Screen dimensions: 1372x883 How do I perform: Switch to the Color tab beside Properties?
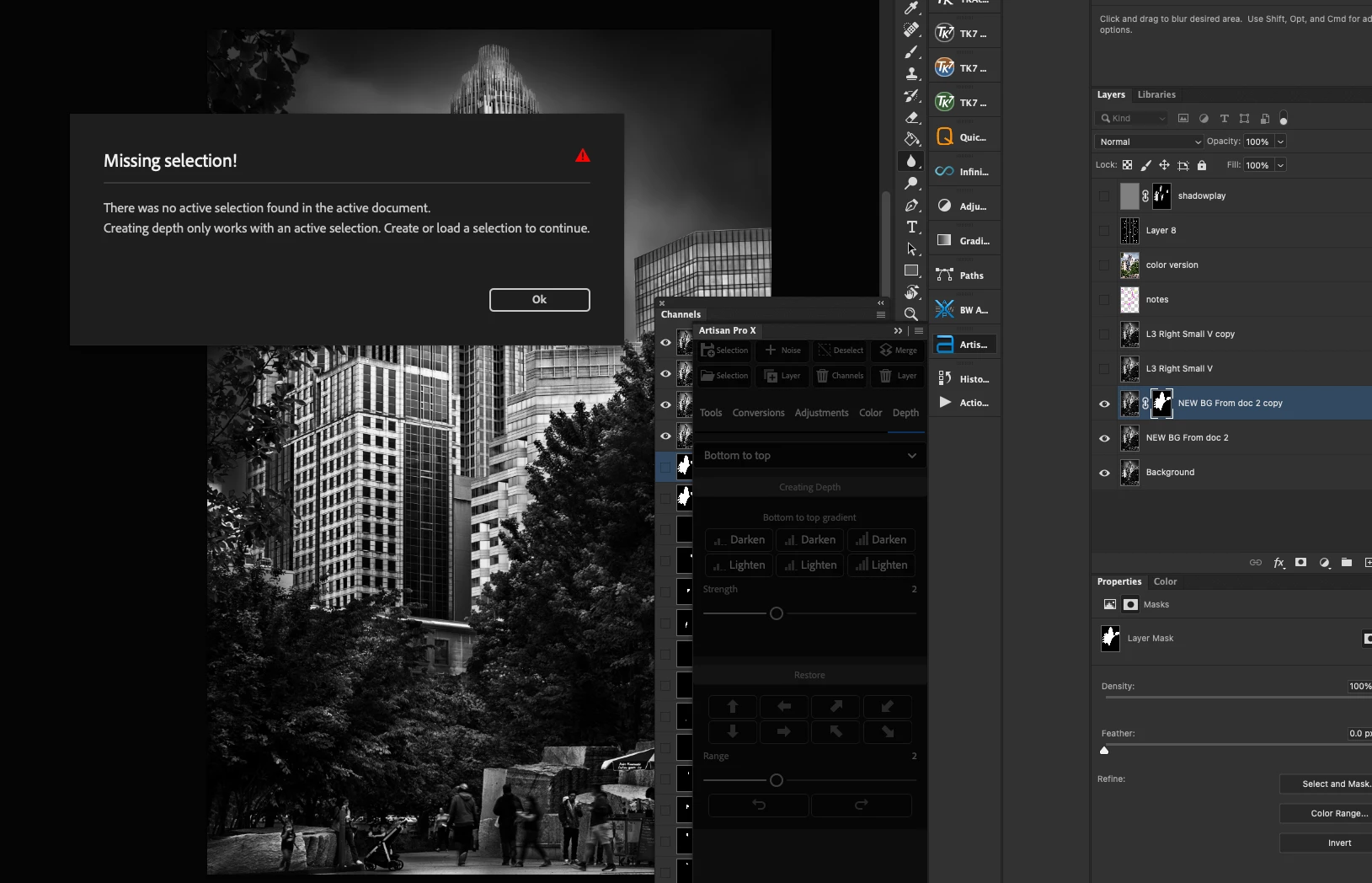1165,582
